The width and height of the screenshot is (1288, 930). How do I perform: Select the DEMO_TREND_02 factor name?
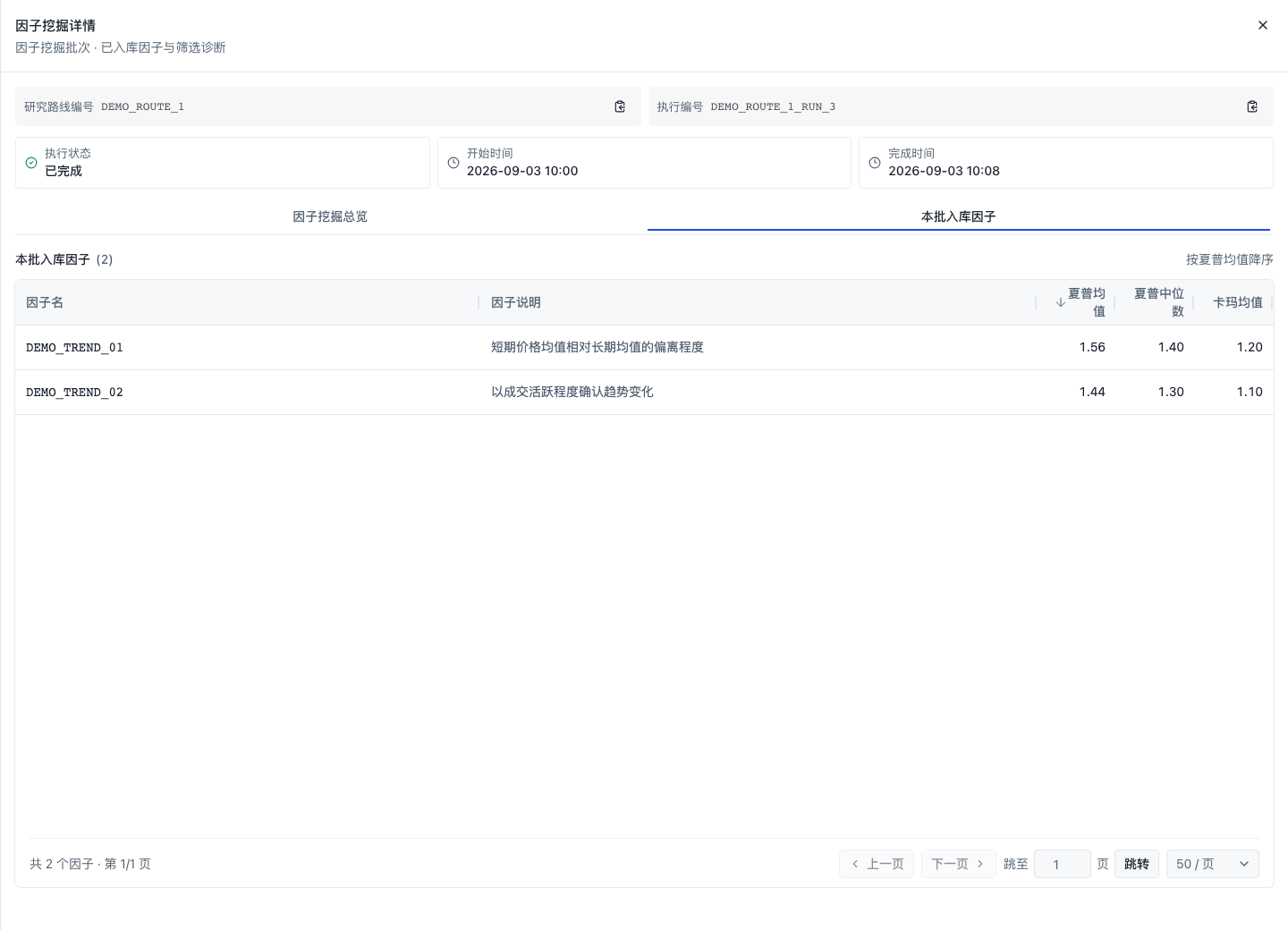pos(74,392)
